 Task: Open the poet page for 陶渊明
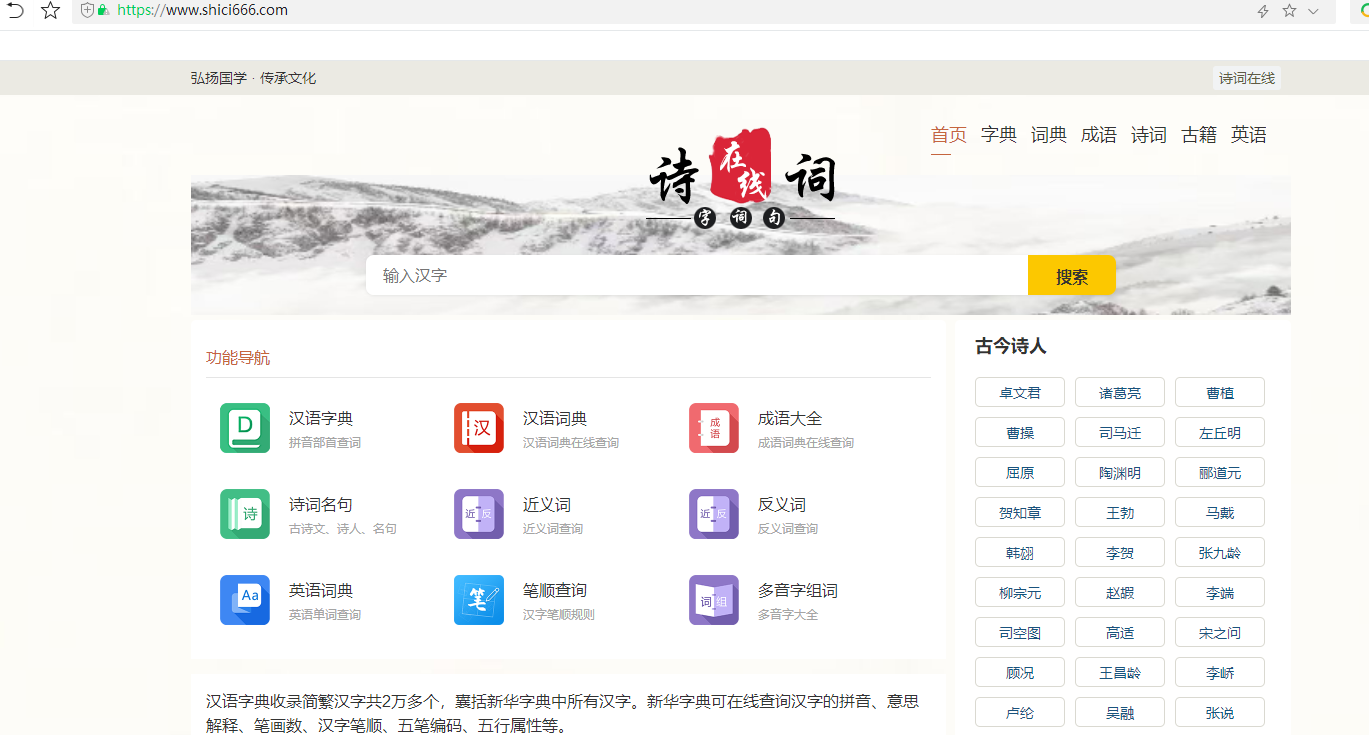1119,472
